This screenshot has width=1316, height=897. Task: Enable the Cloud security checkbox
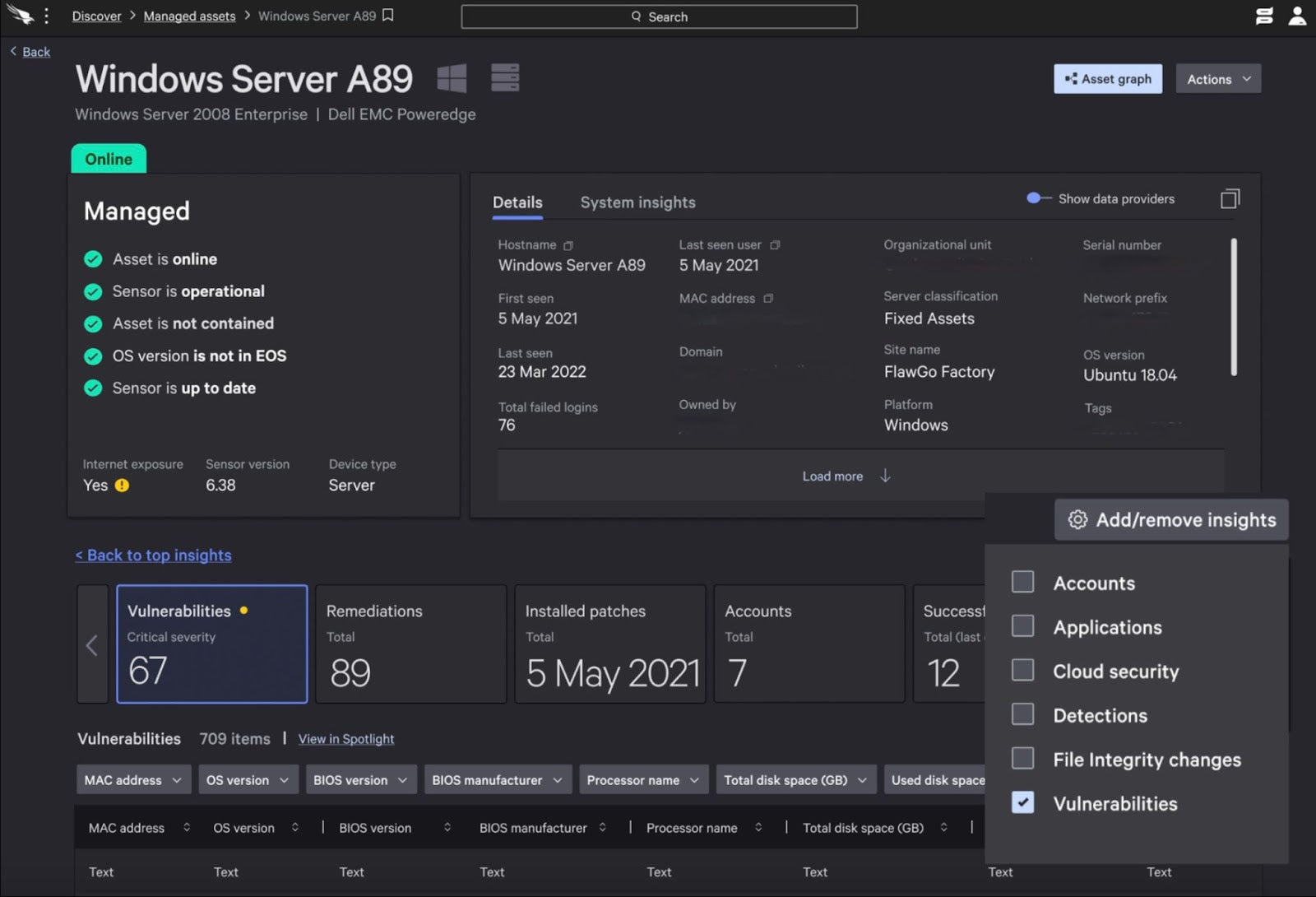click(1022, 671)
